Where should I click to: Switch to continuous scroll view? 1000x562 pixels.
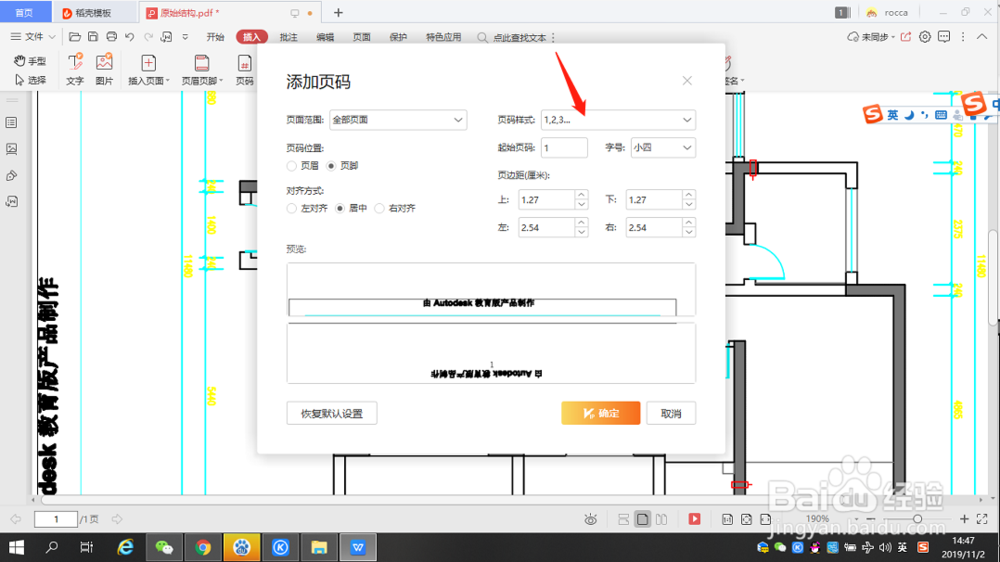pos(624,519)
